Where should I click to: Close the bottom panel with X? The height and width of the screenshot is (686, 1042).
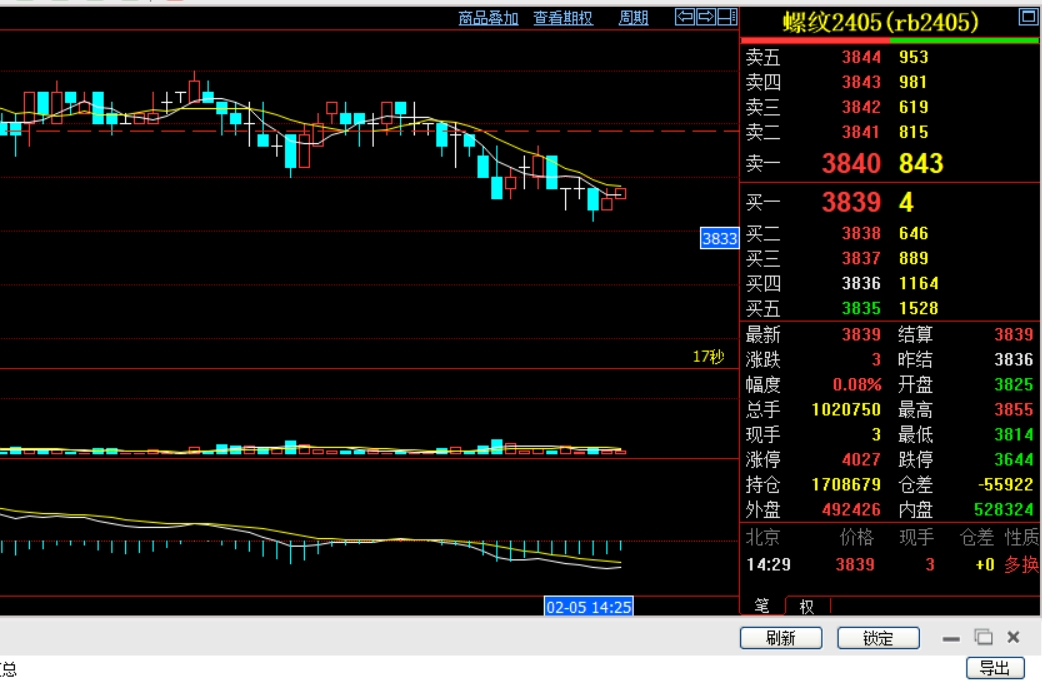1013,637
